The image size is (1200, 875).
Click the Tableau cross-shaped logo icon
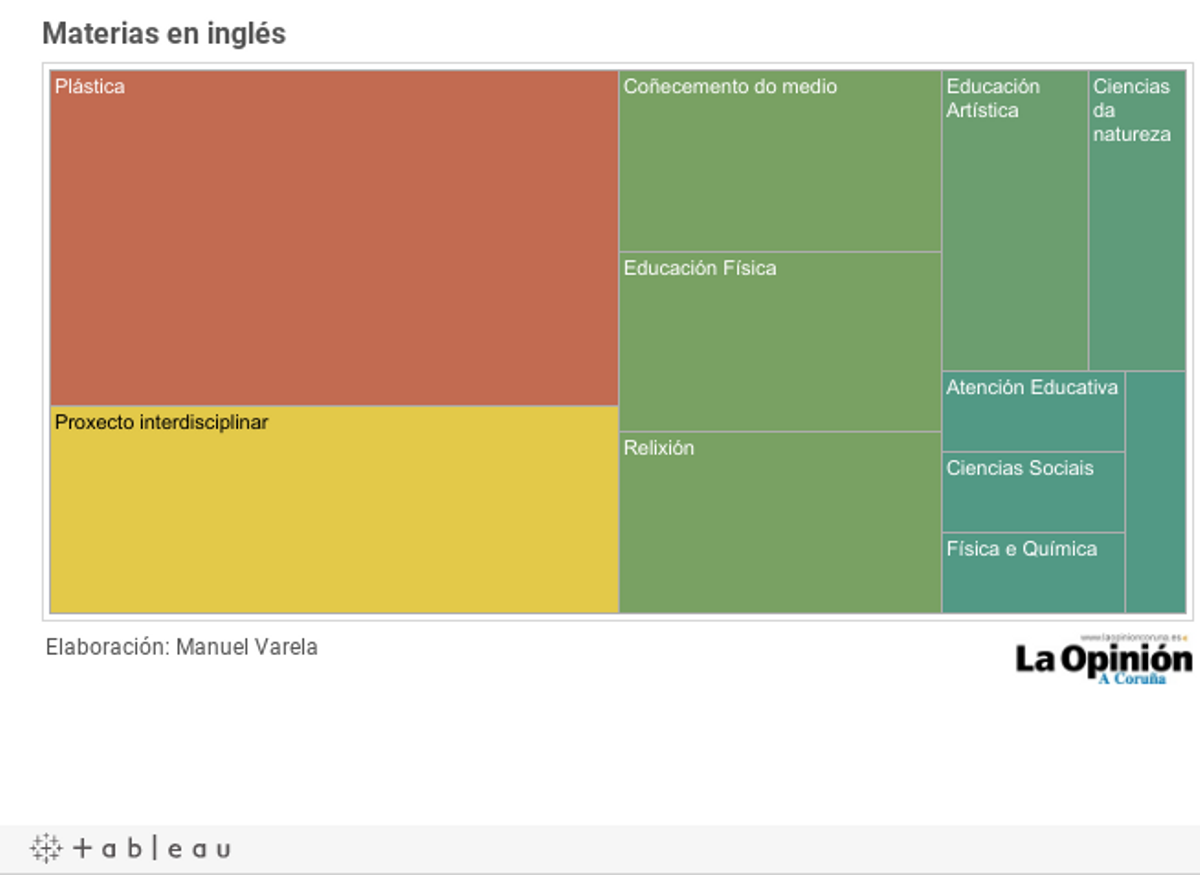click(x=46, y=848)
